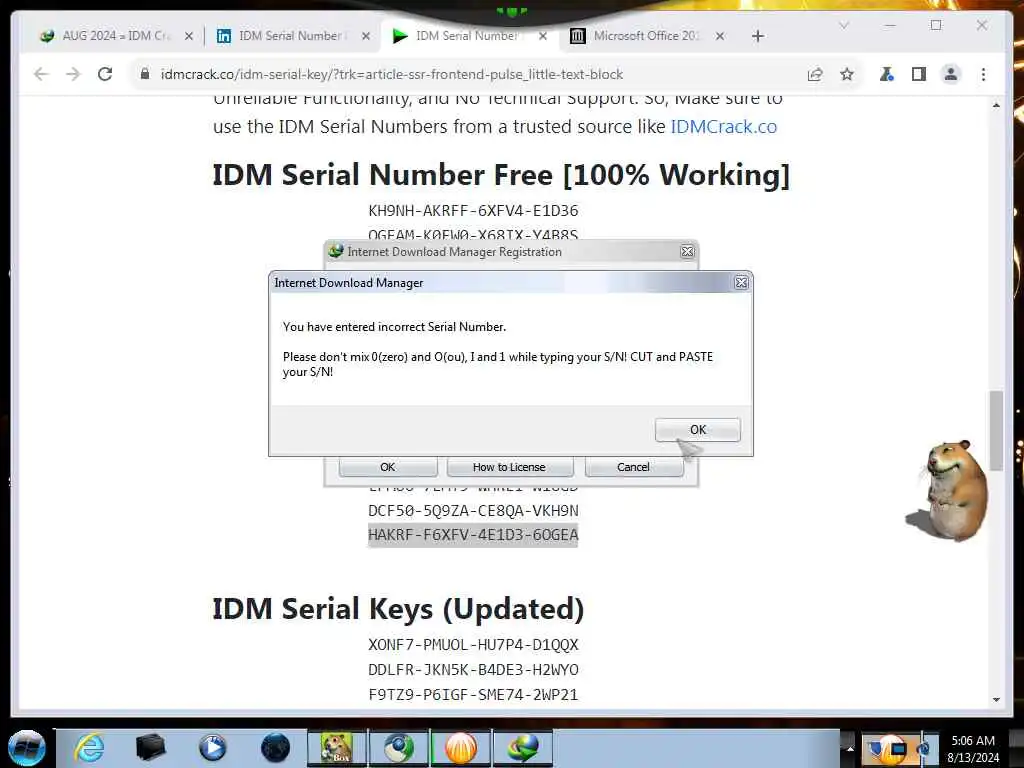Open the Chrome three-dot menu
Image resolution: width=1024 pixels, height=768 pixels.
point(984,74)
